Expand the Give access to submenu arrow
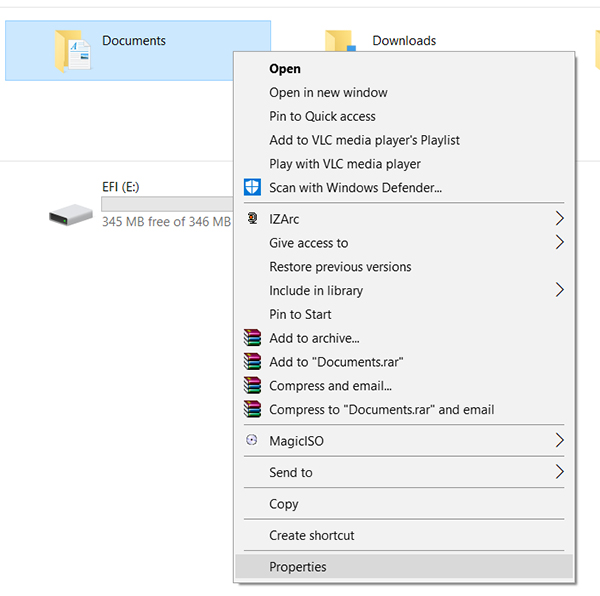This screenshot has width=600, height=596. tap(559, 243)
